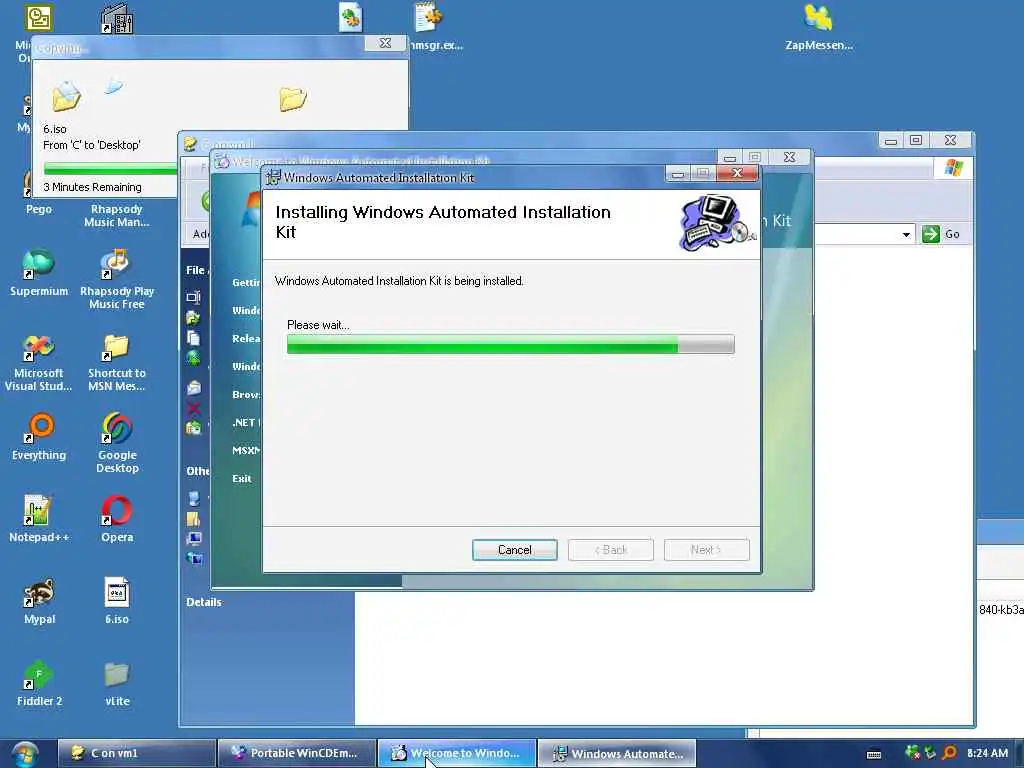Image resolution: width=1024 pixels, height=768 pixels.
Task: Select the Opera browser desktop icon
Action: click(x=117, y=519)
